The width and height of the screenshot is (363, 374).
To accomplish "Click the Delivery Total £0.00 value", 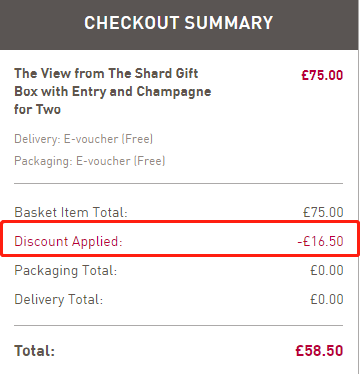I will click(x=327, y=299).
